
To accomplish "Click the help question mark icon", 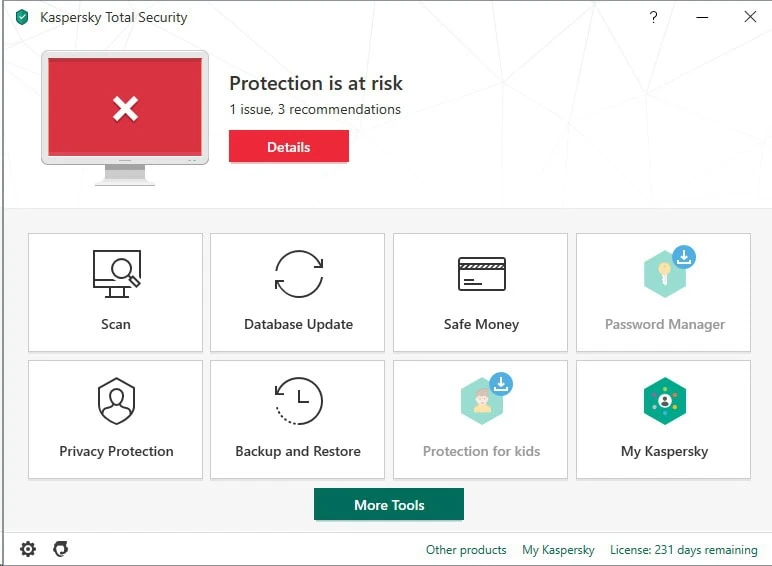I will point(653,17).
